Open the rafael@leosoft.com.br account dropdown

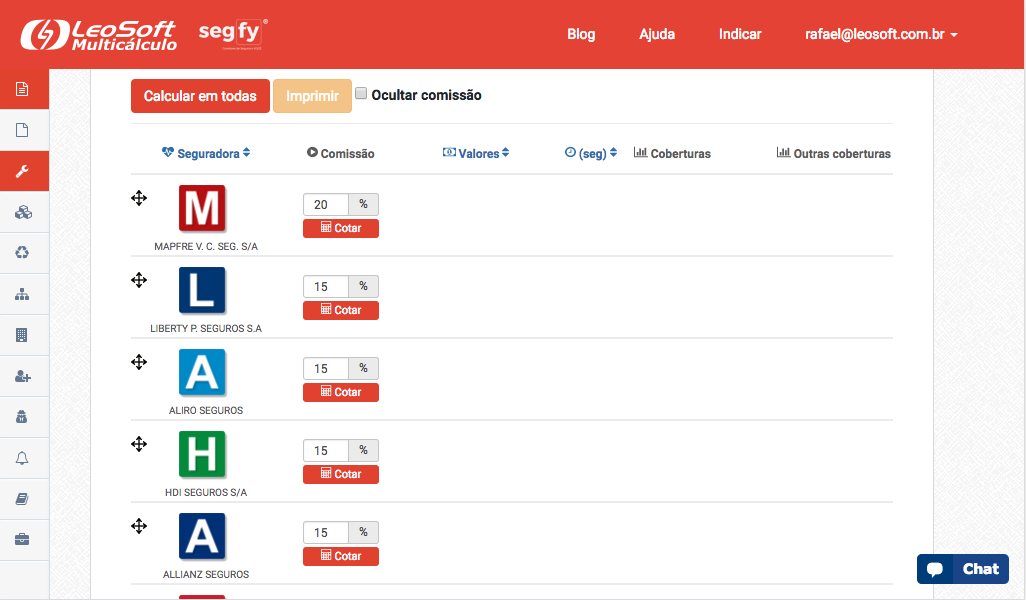(x=881, y=34)
